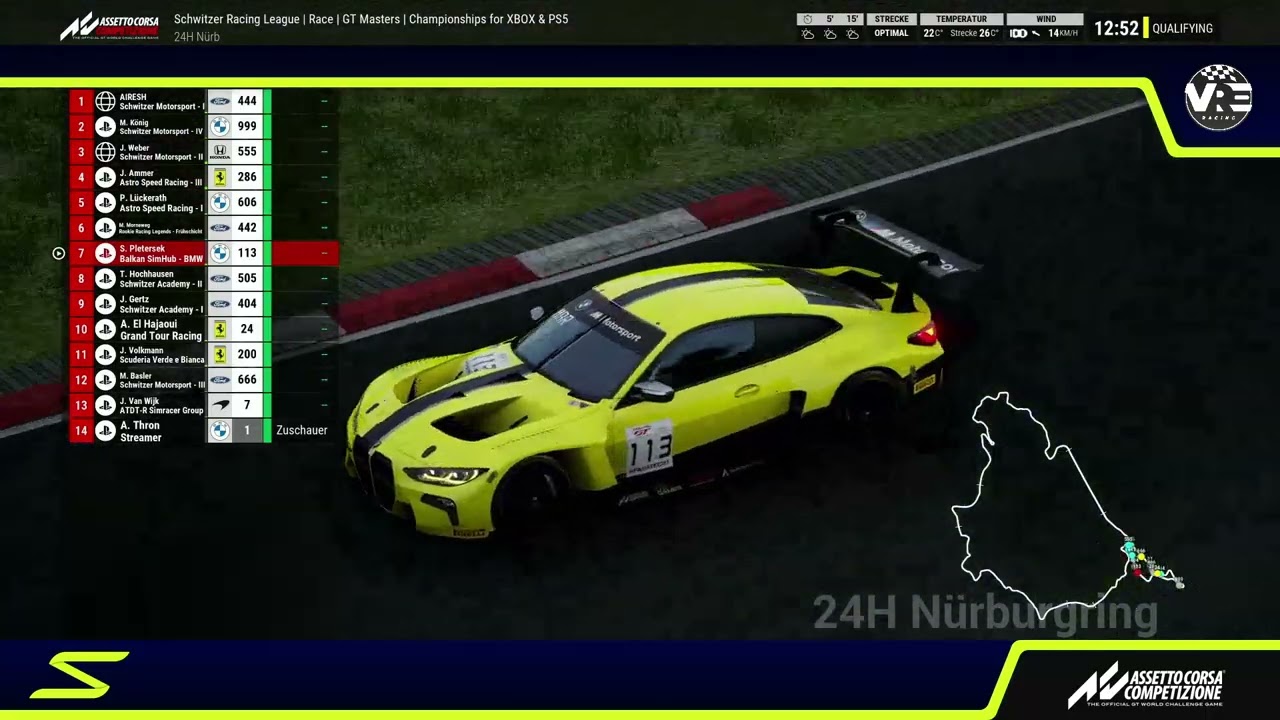This screenshot has width=1280, height=720.
Task: Click the globe icon next to AIRESH
Action: click(105, 101)
